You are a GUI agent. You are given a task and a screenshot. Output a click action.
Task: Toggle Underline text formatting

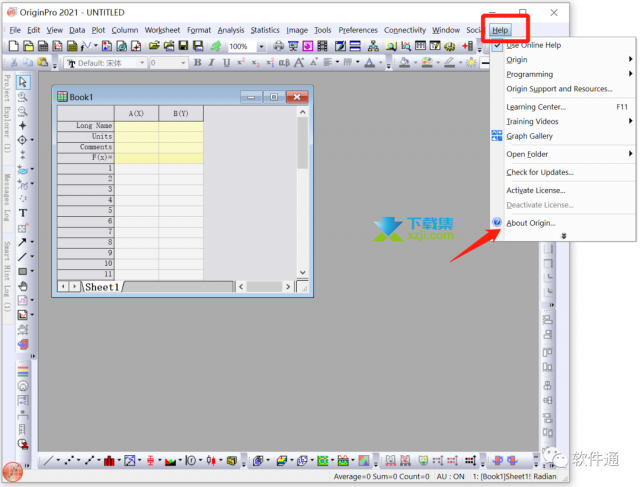click(x=226, y=62)
